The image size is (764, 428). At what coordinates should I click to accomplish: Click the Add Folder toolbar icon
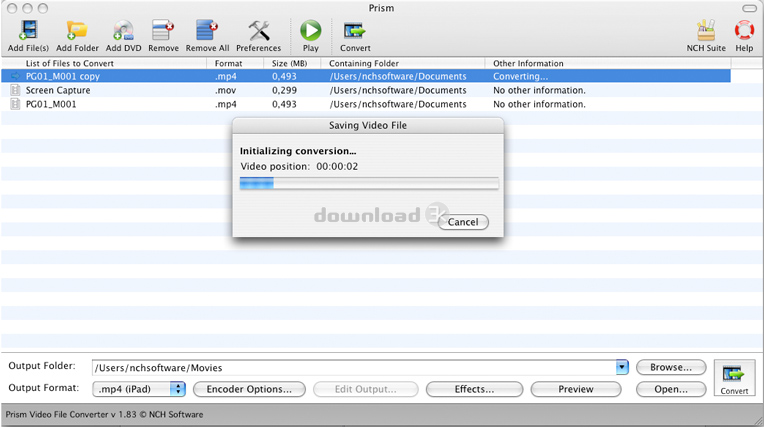[77, 32]
